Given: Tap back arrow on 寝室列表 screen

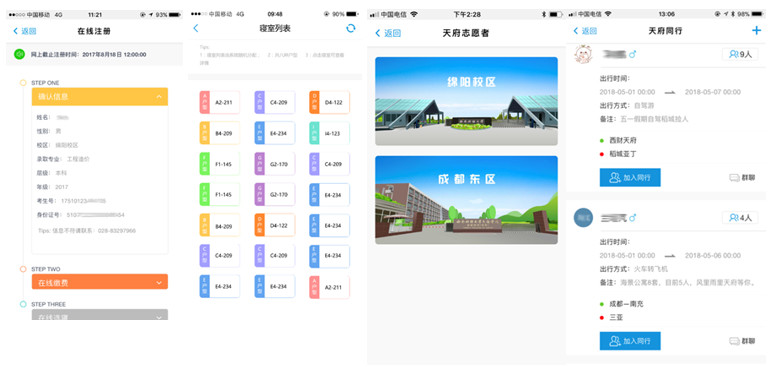Looking at the screenshot, I should click(x=196, y=28).
